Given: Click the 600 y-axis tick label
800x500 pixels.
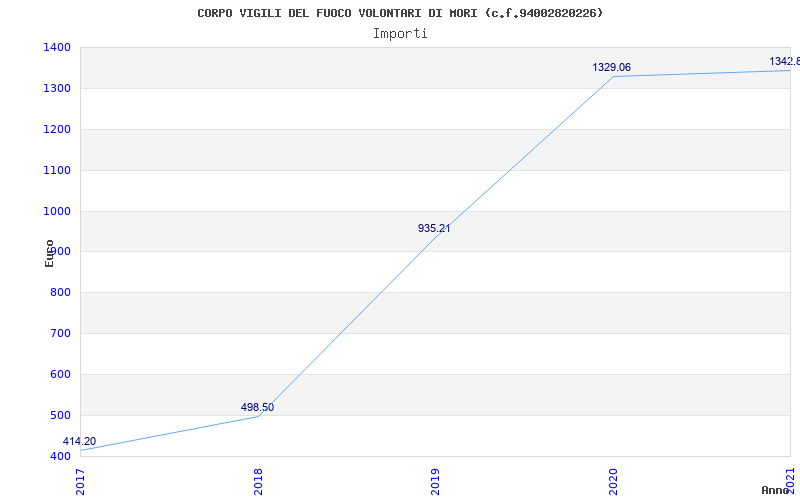Looking at the screenshot, I should pos(60,374).
